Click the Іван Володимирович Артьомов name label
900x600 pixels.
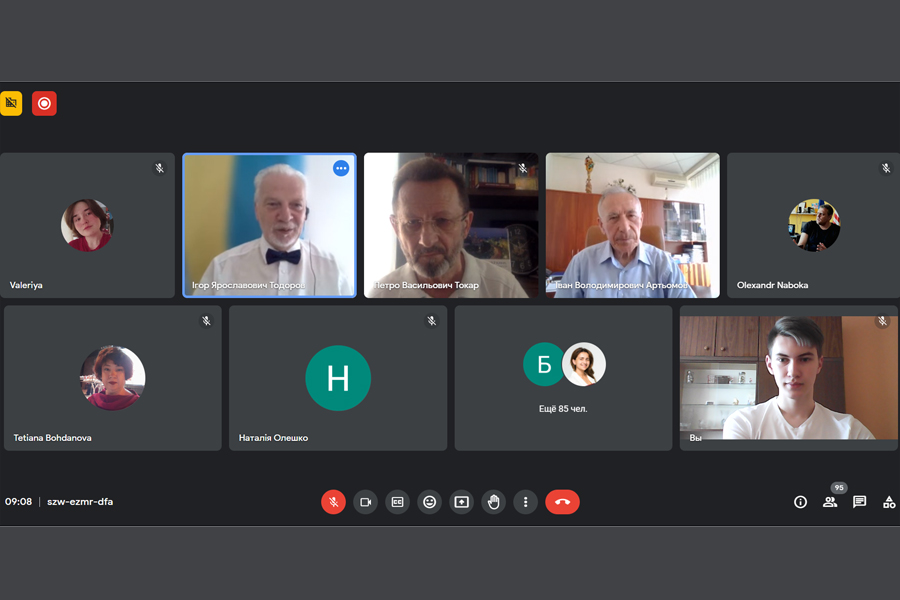[621, 285]
